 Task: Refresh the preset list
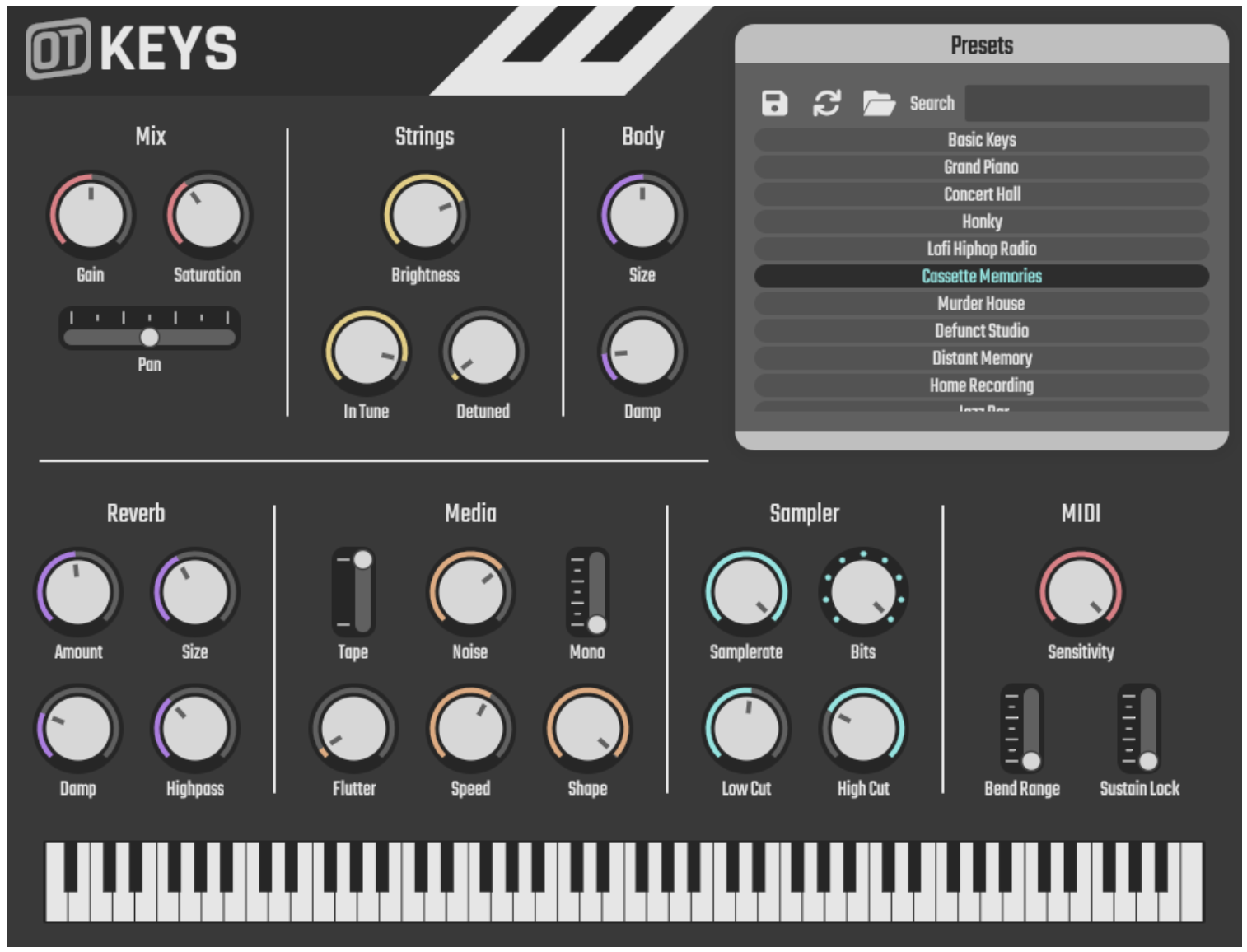(826, 102)
